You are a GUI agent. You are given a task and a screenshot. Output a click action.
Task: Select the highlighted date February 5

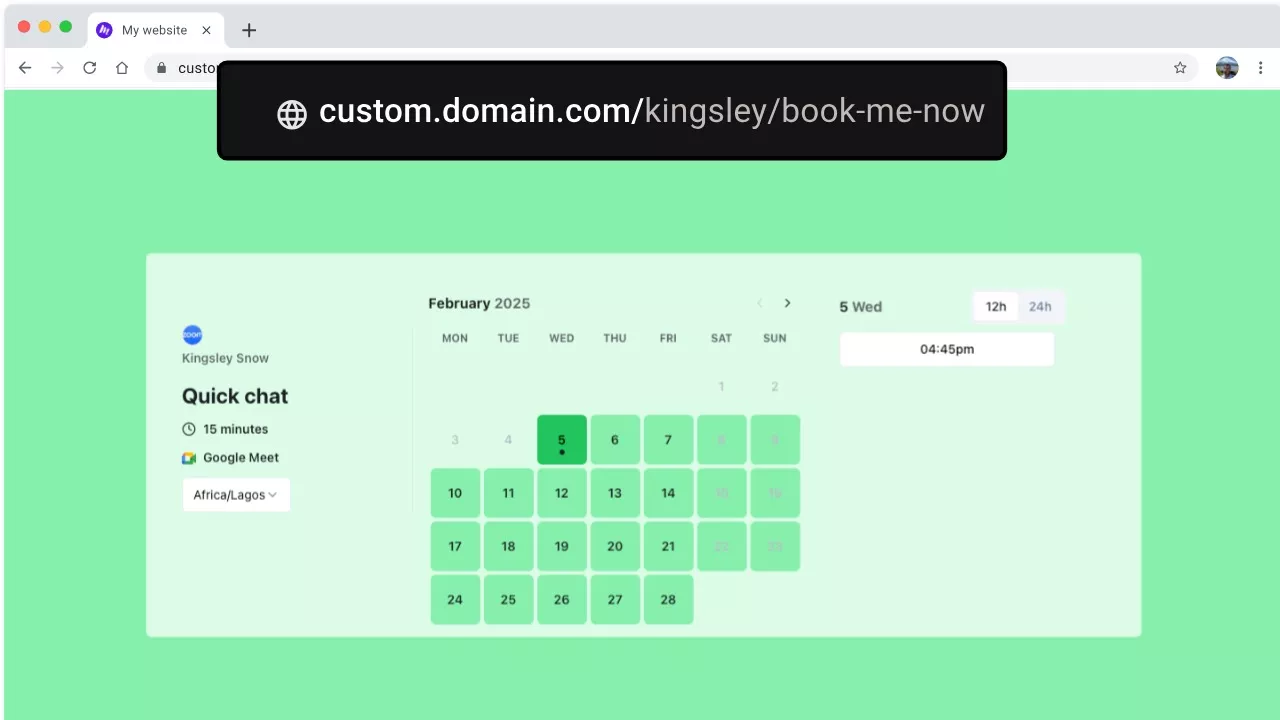562,440
